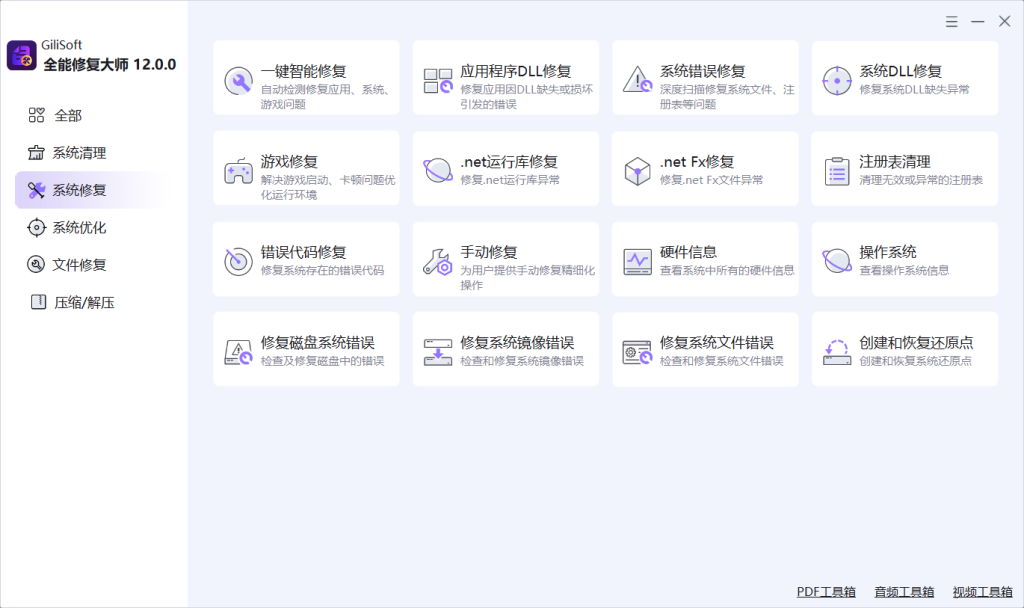This screenshot has width=1024, height=608.
Task: Click the 系统DLL修复 crosshair icon
Action: click(x=837, y=80)
